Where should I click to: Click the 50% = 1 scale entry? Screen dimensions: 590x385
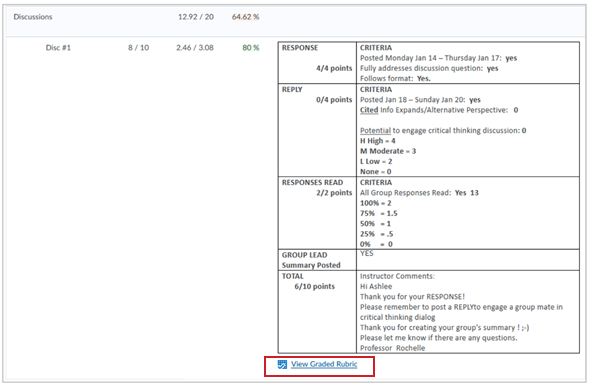tap(375, 224)
